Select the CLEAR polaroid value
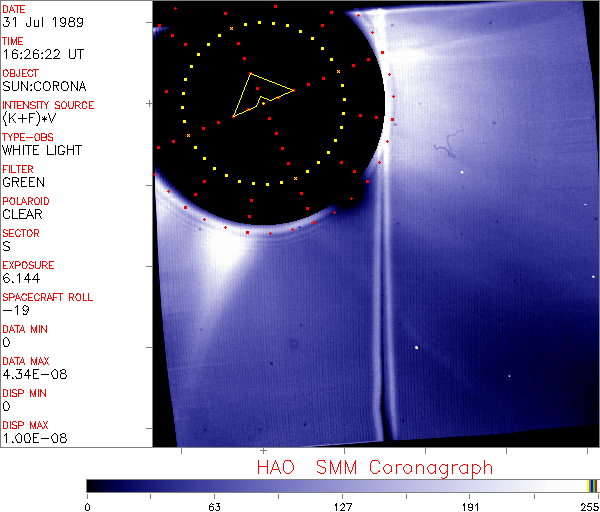Screen dimensions: 600x512 coord(22,214)
